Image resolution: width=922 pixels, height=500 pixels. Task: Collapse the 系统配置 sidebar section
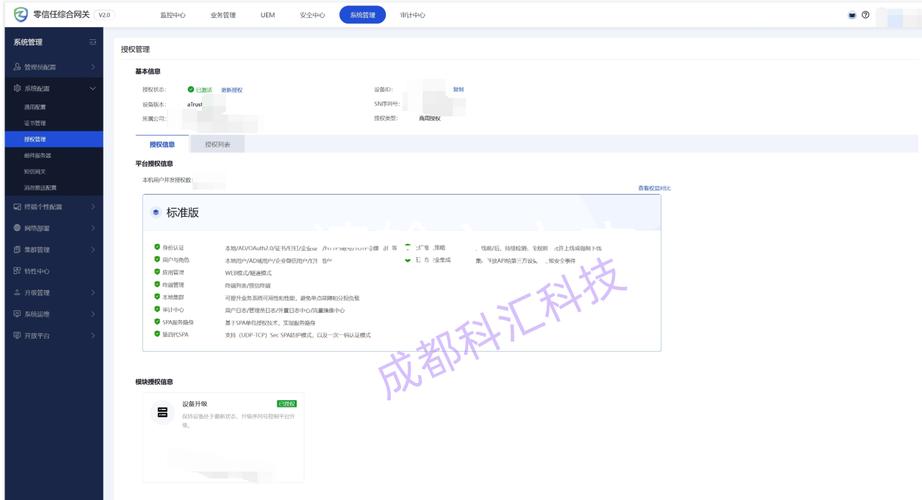[x=93, y=89]
